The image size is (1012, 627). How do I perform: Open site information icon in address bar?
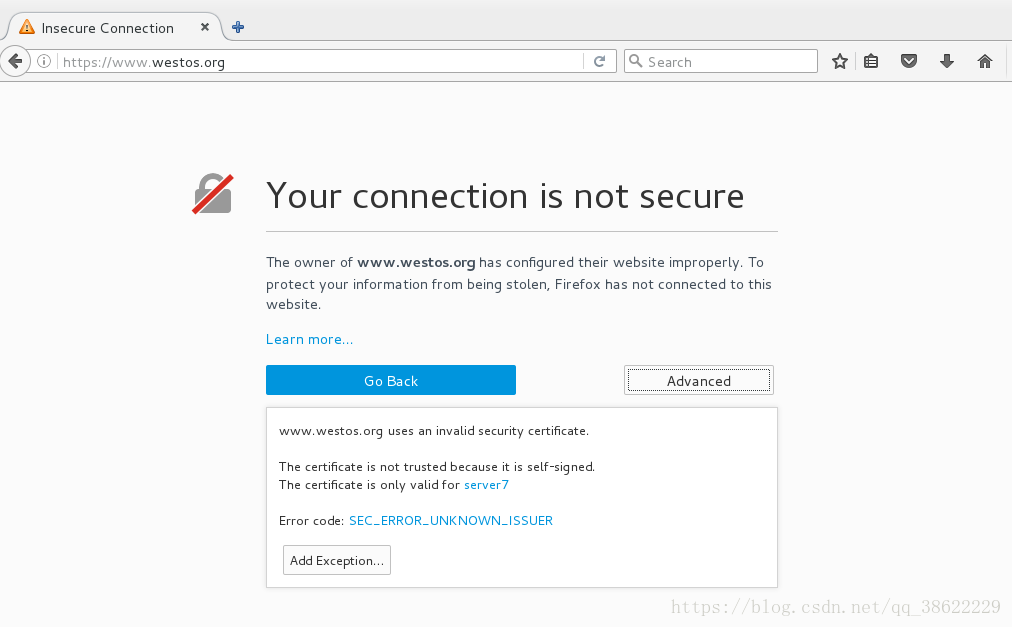pyautogui.click(x=44, y=61)
